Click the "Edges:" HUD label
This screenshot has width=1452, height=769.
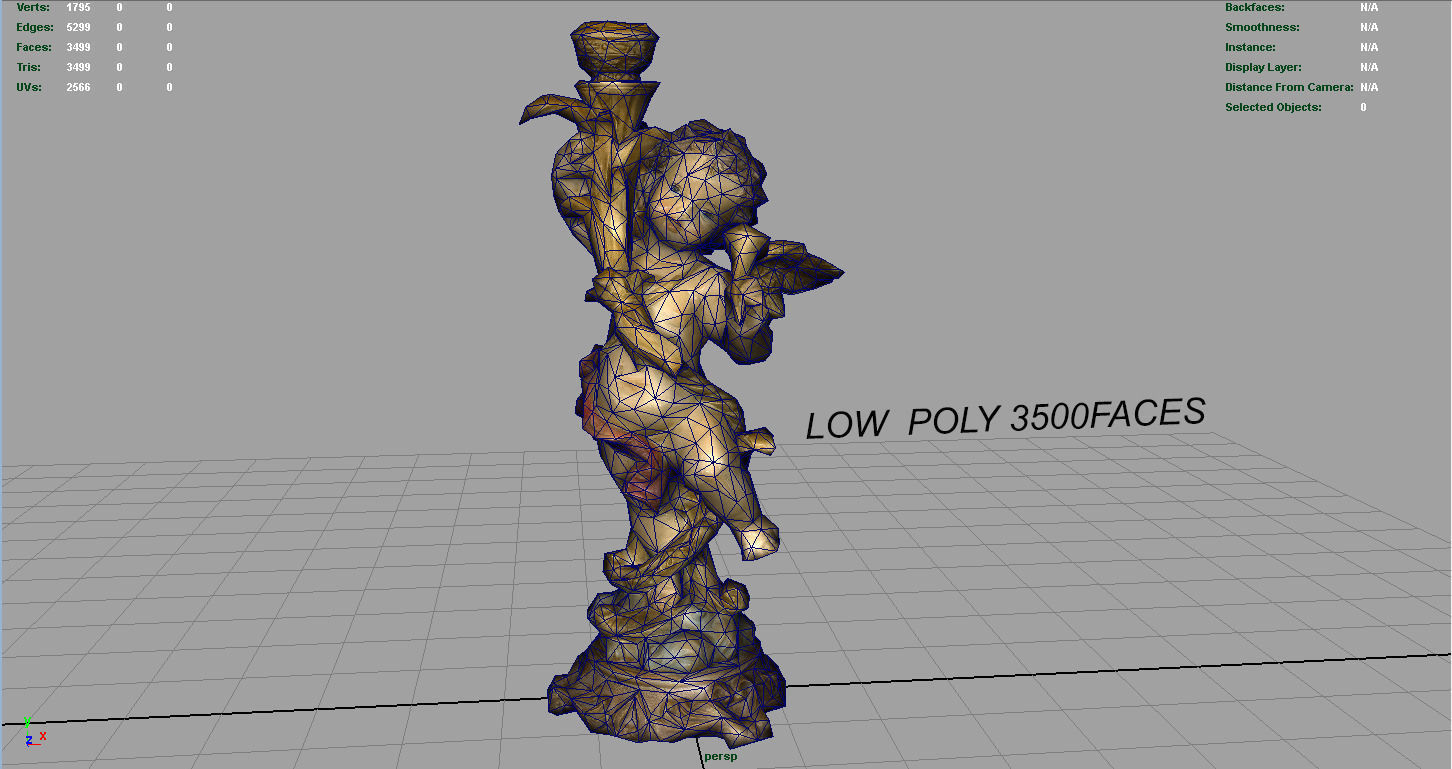coord(34,27)
